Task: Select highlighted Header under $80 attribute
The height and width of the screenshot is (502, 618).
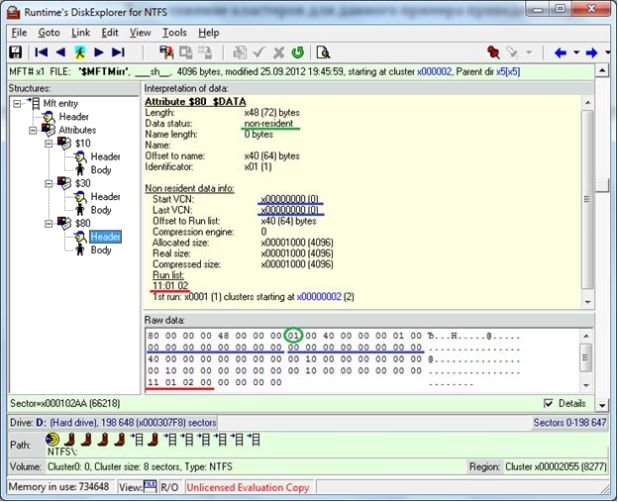Action: 105,237
